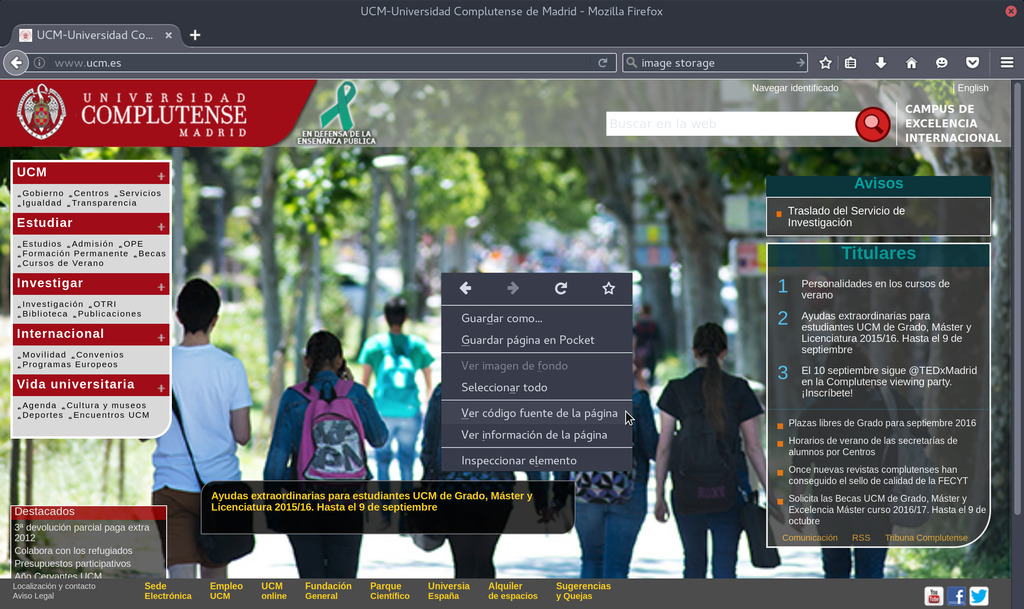Switch to the UCM-Universidad Complutense tab
The image size is (1024, 609).
click(95, 35)
